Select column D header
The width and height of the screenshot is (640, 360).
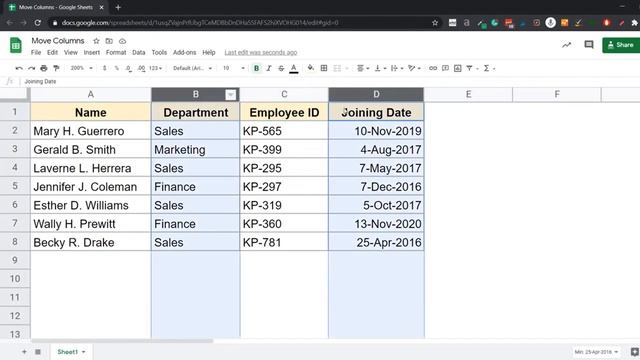pyautogui.click(x=376, y=94)
